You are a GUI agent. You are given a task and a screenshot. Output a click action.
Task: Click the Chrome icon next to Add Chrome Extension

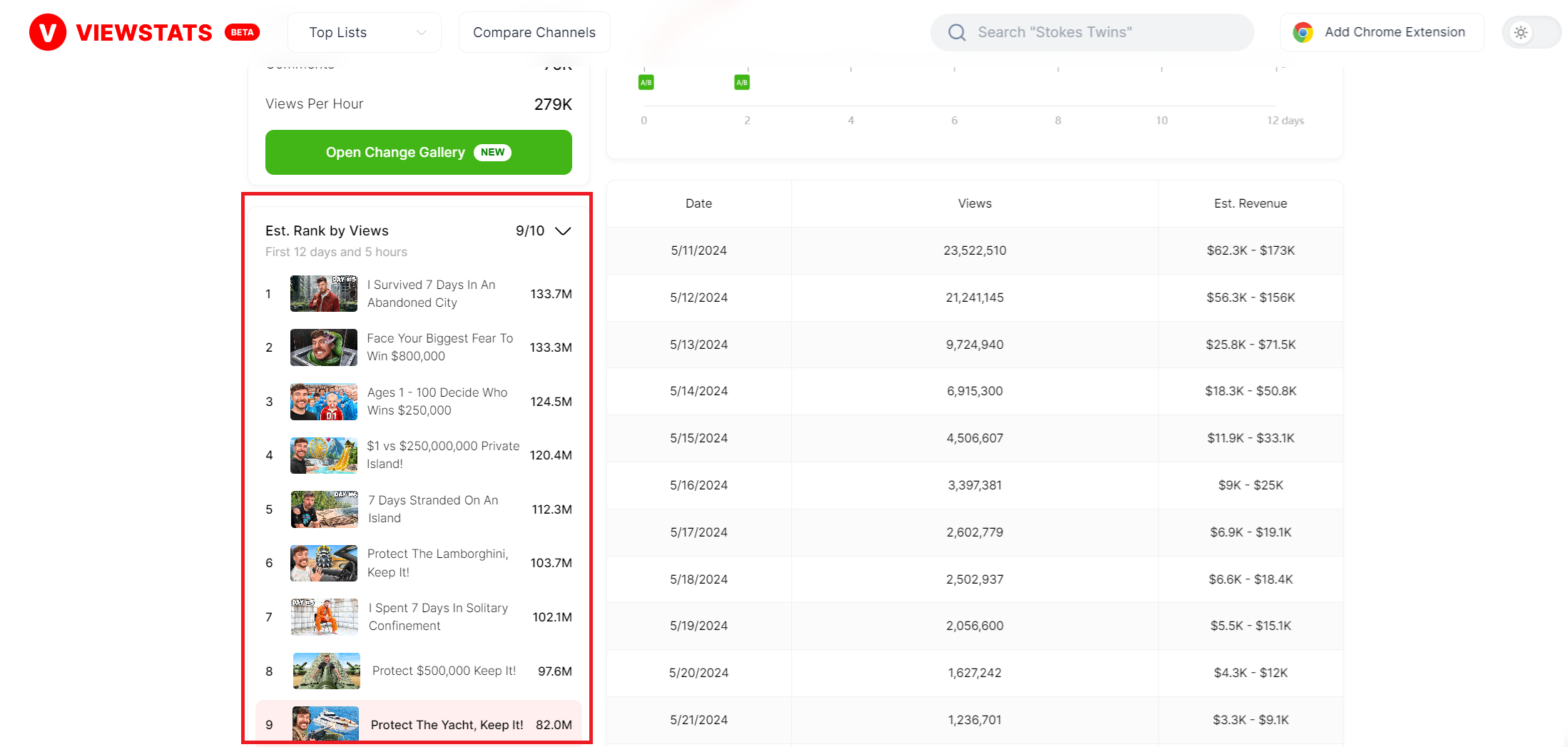1302,31
